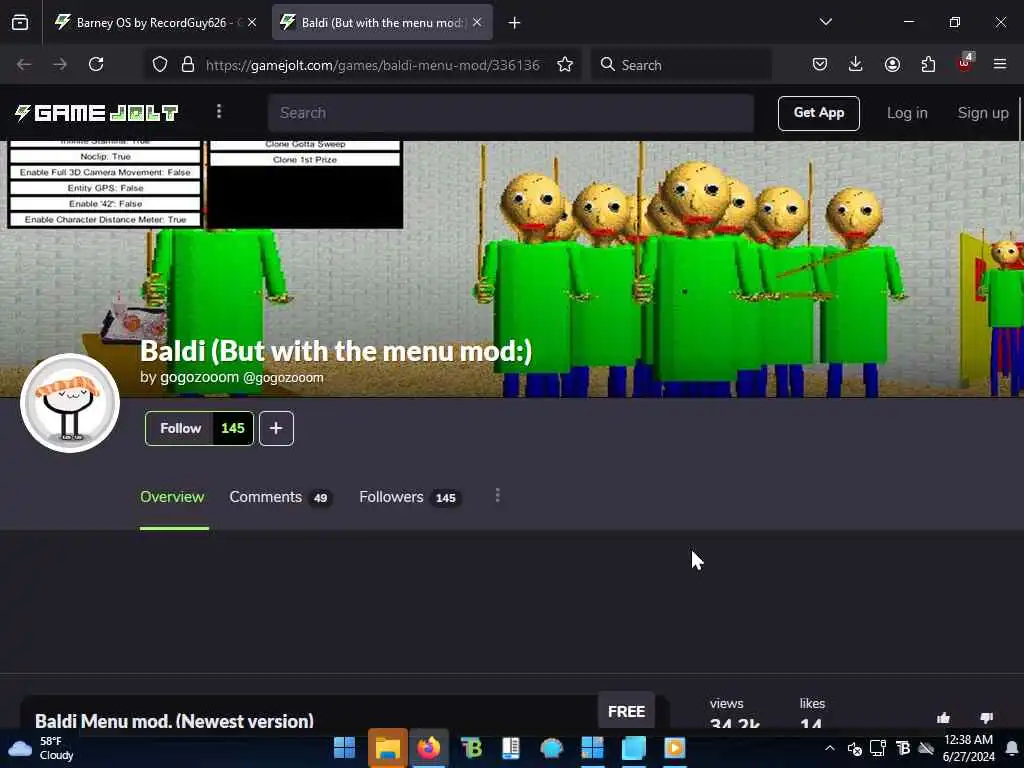Close the Baldi menu mod tab
This screenshot has height=768, width=1024.
tap(477, 23)
